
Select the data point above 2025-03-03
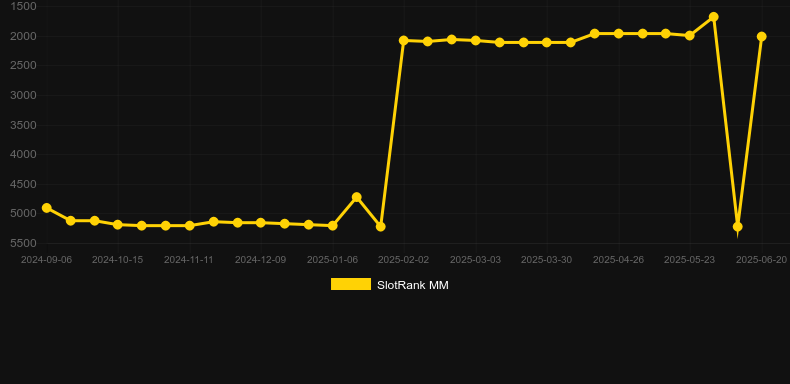click(x=475, y=40)
